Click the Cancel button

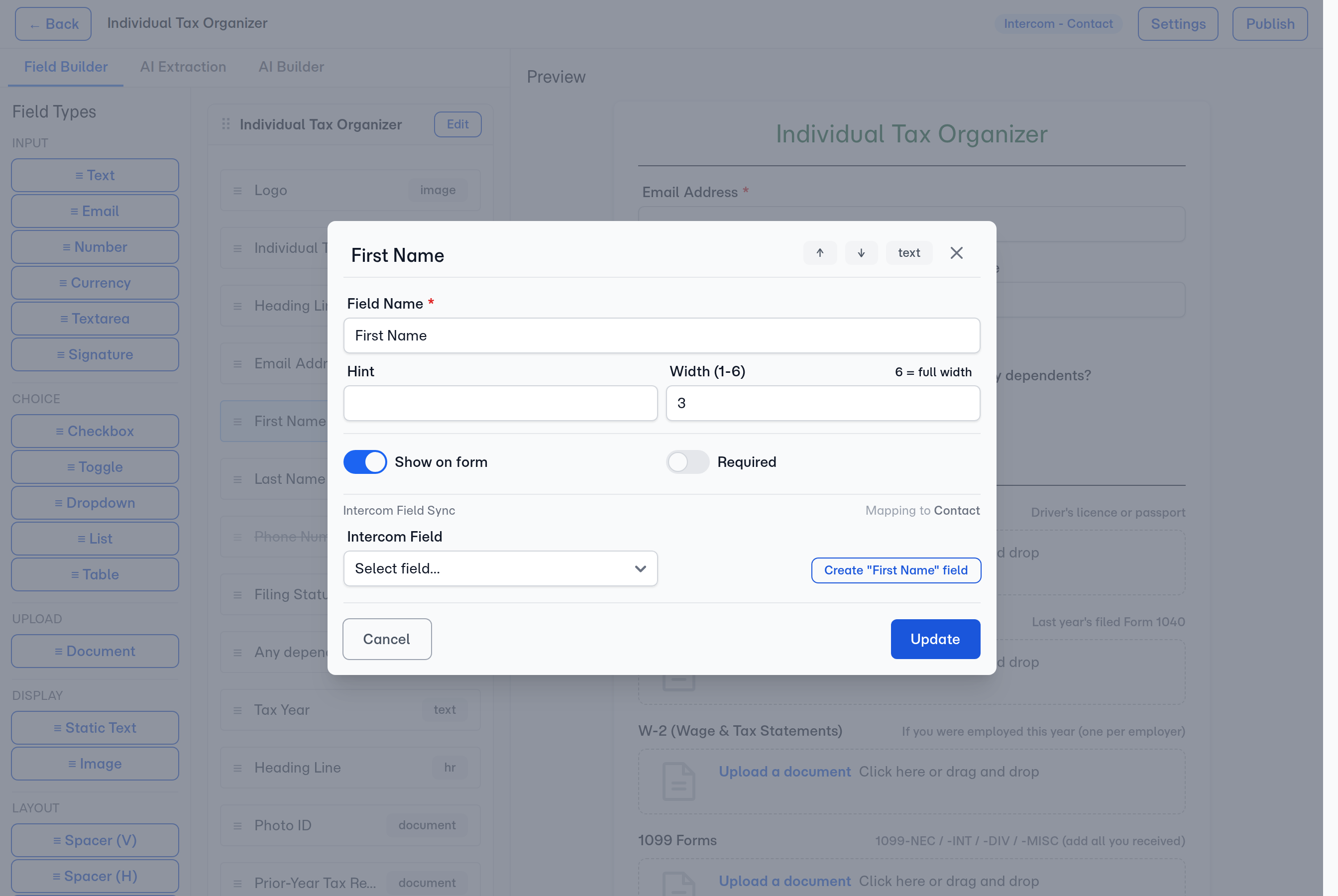point(387,639)
